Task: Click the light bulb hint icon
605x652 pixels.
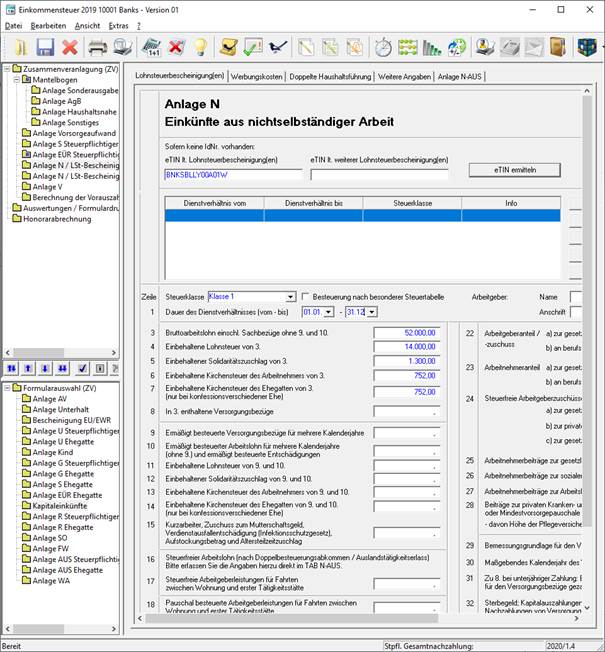Action: [200, 47]
